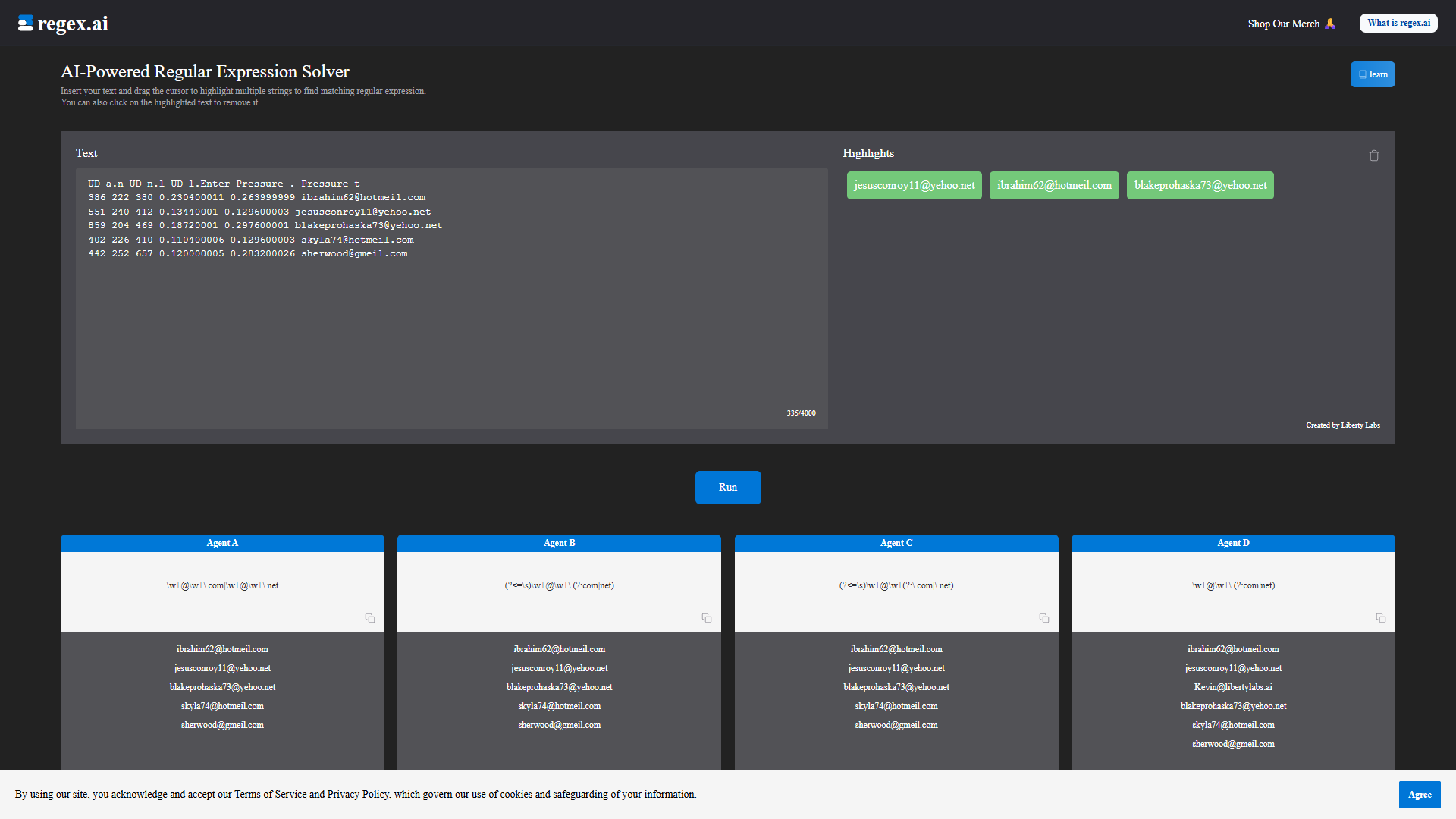The image size is (1456, 819).
Task: Click inside the Text input area
Action: tap(451, 298)
